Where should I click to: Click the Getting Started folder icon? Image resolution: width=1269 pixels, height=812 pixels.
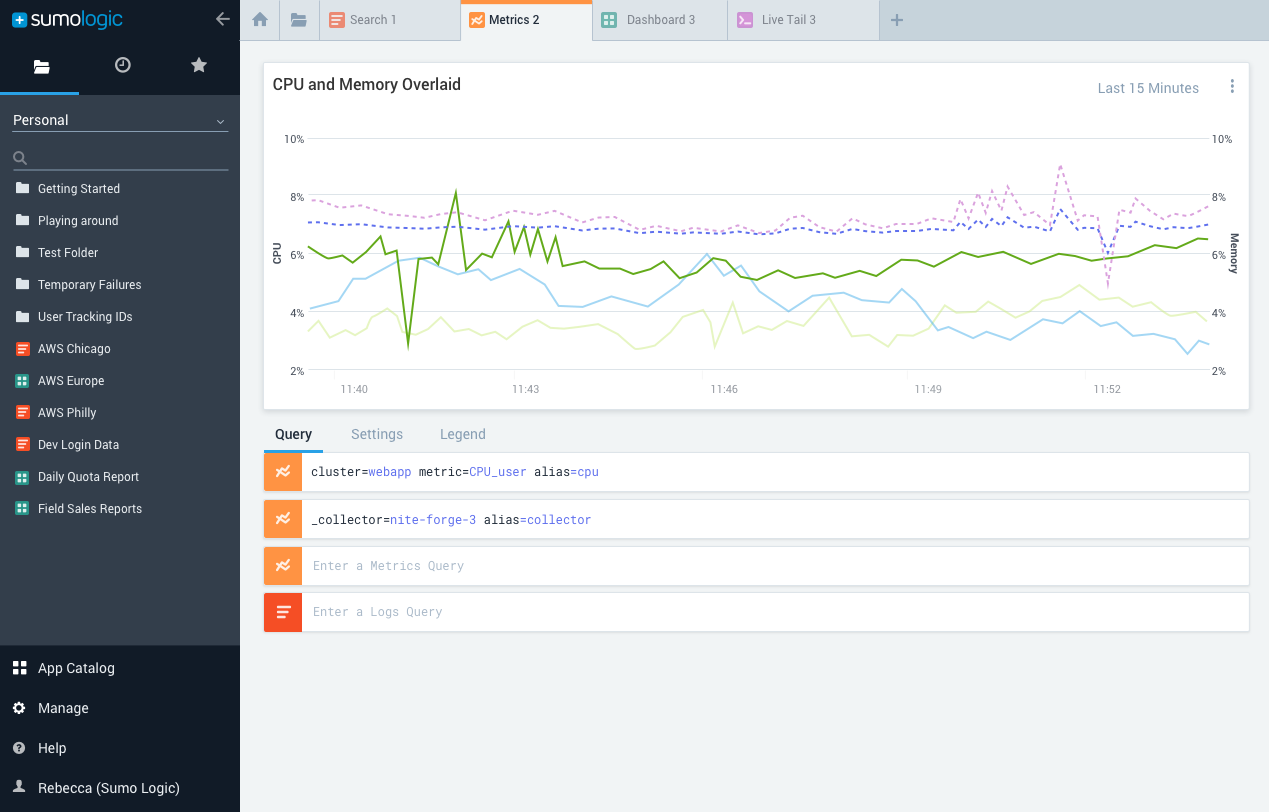(x=22, y=189)
